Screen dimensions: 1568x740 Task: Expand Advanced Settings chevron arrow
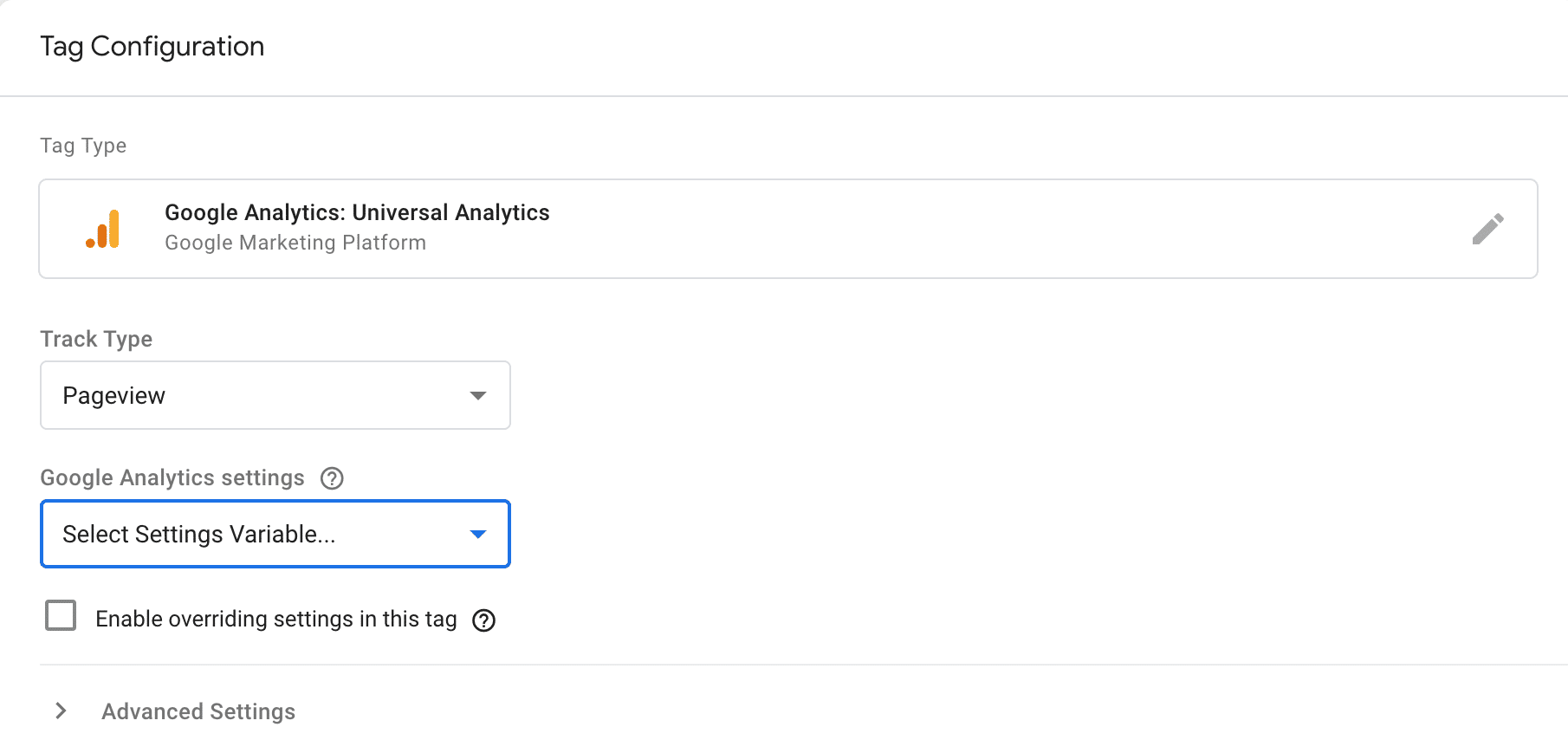point(61,711)
